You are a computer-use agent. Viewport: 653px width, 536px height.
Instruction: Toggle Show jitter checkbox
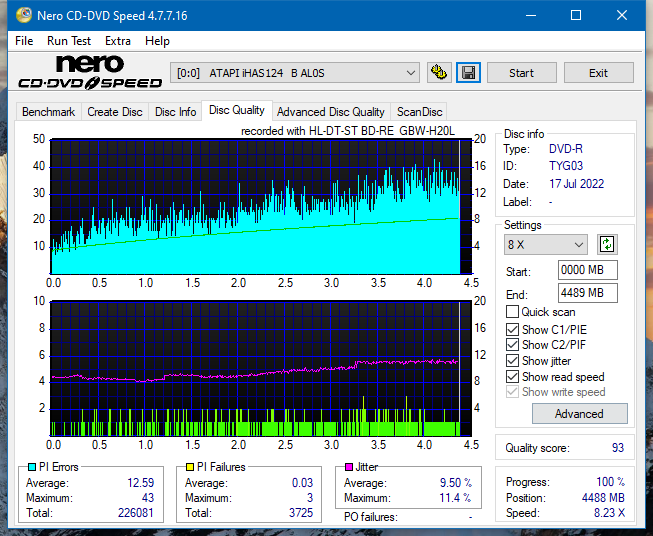pos(512,361)
